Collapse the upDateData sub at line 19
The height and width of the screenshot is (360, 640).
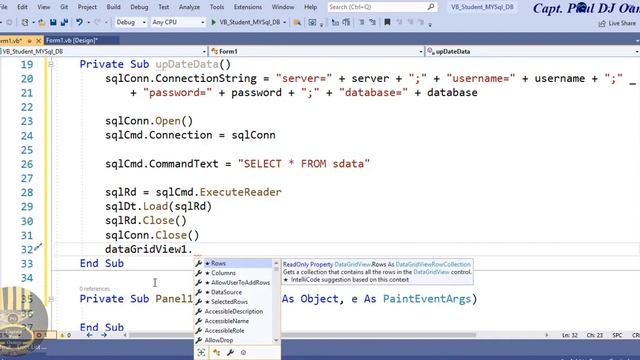click(x=51, y=64)
